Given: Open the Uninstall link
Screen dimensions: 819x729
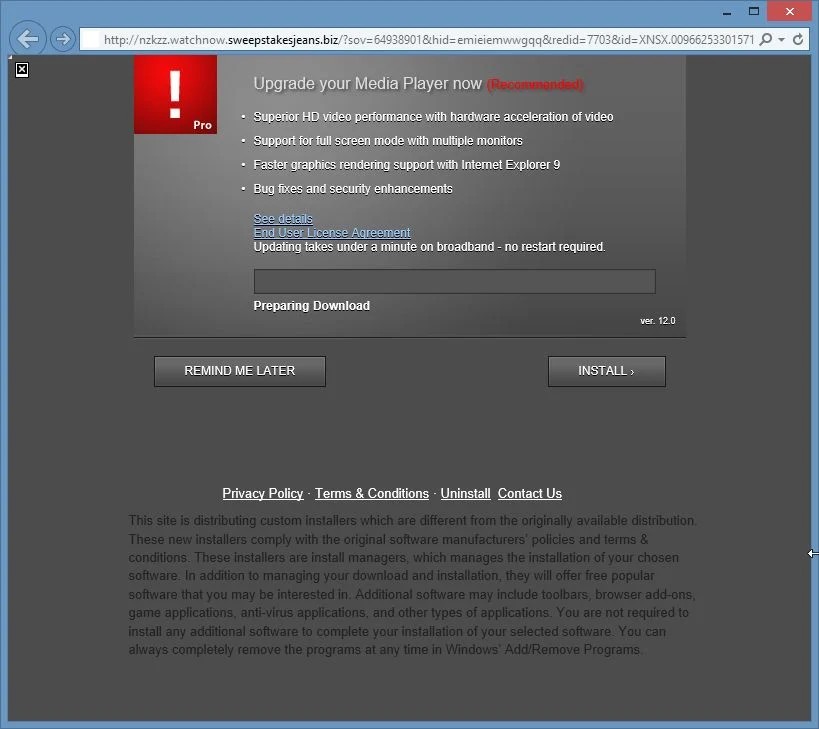Looking at the screenshot, I should pos(465,493).
